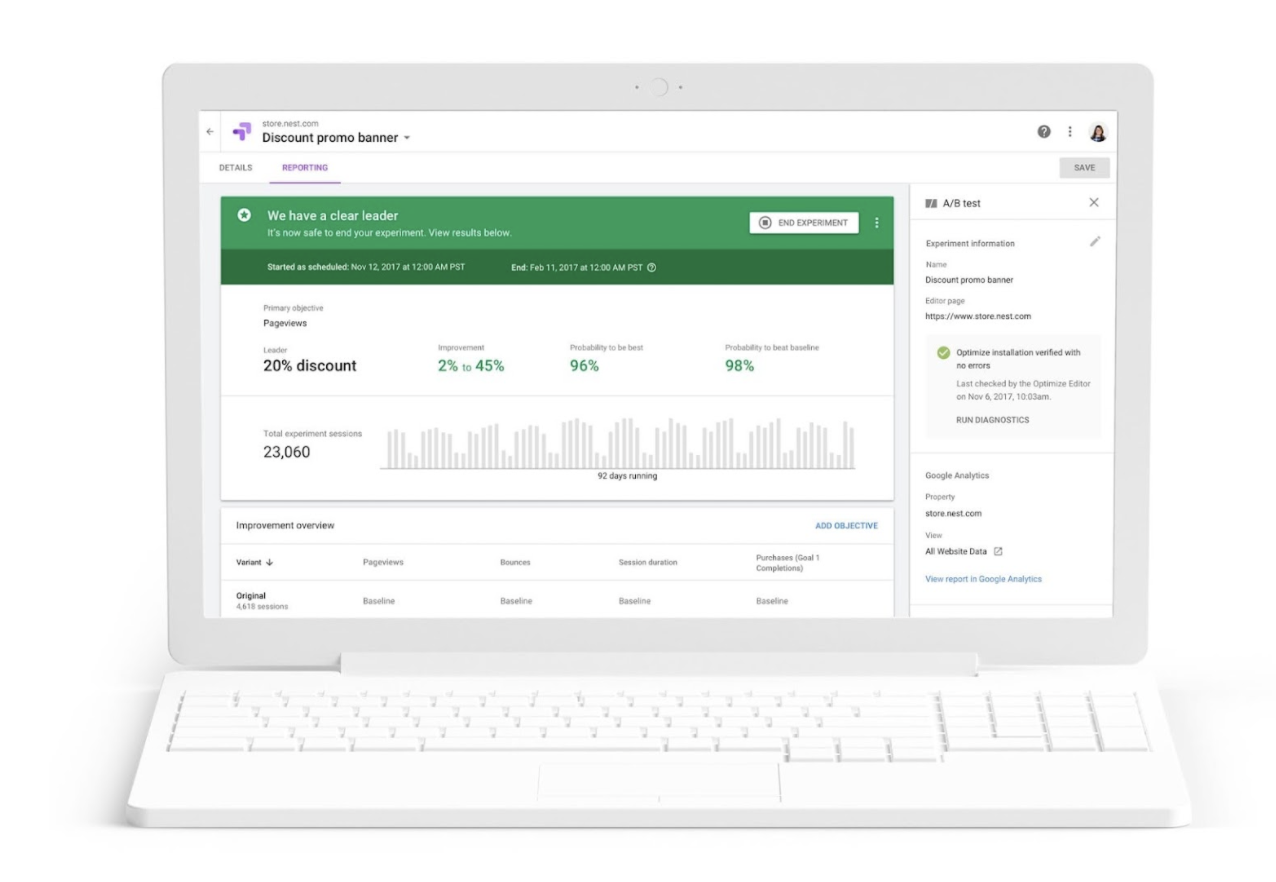
Task: Open View report in Google Analytics
Action: point(984,579)
